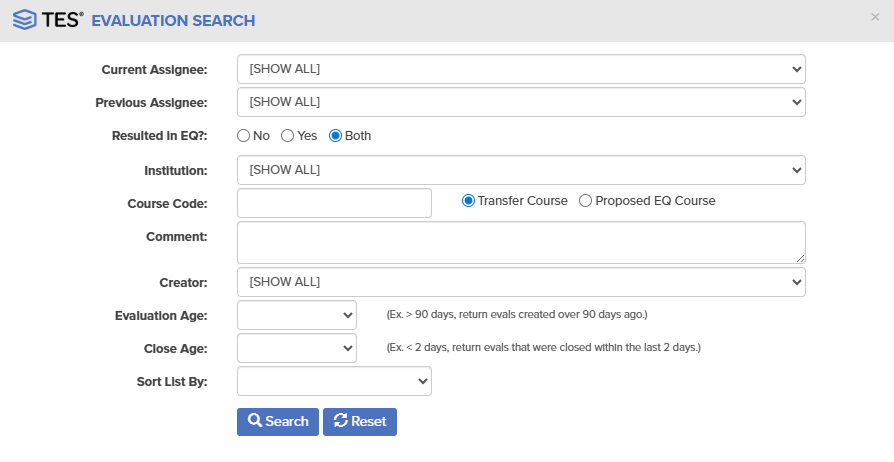
Task: Open the Institution dropdown
Action: (521, 170)
